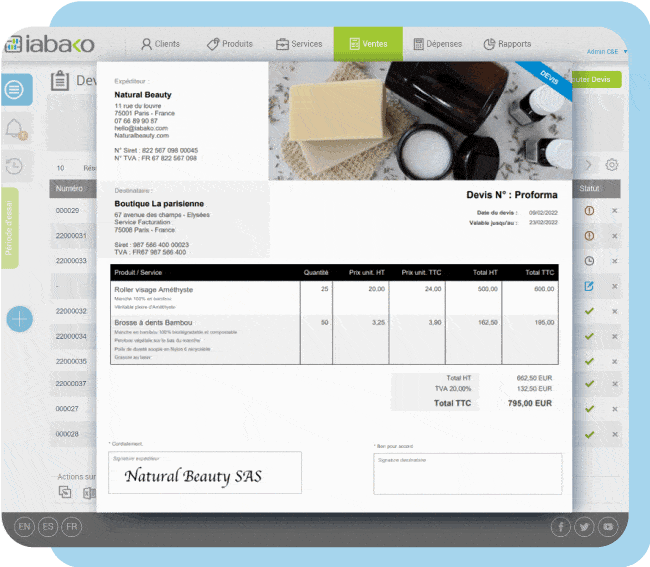Select quote row 000029
Screen dimensions: 650x567
[68, 211]
